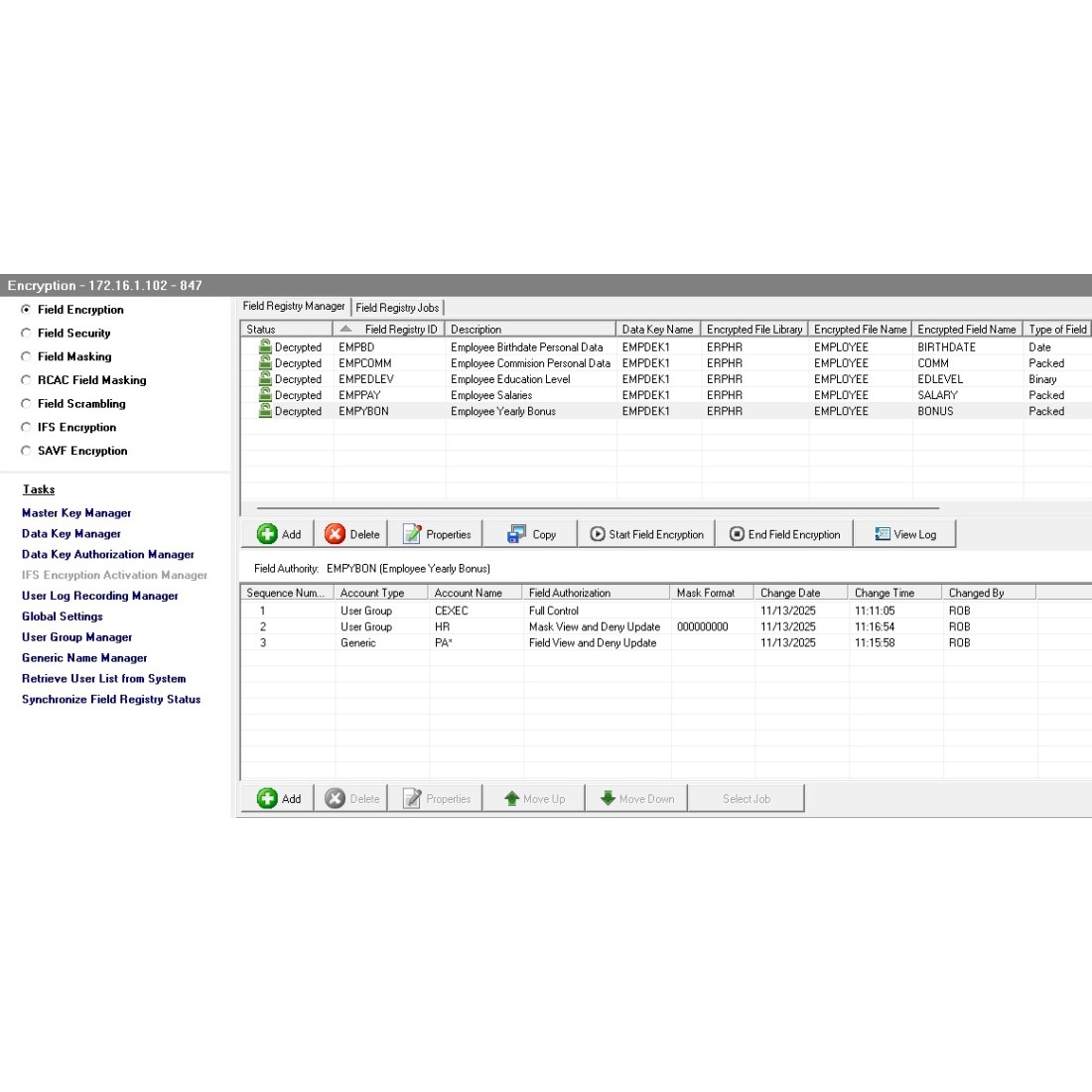Open Global Settings from Tasks list
1092x1092 pixels.
62,616
